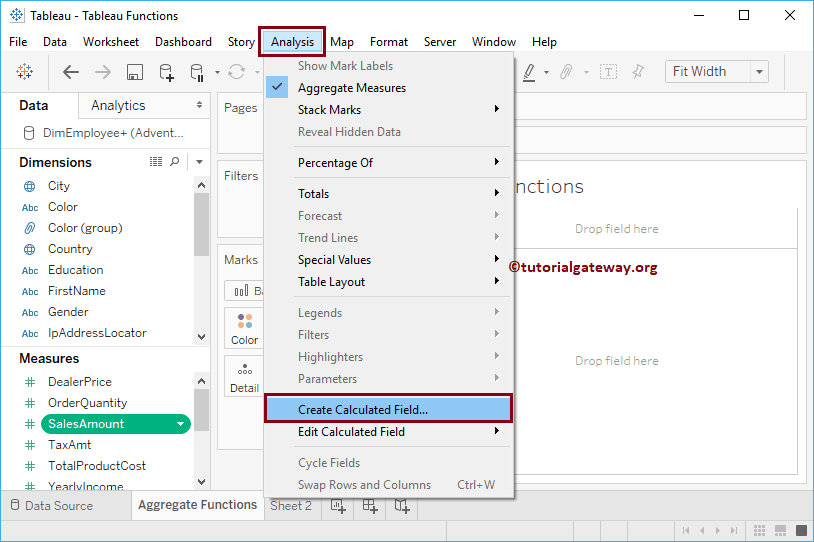Open the Dashboard menu

183,42
